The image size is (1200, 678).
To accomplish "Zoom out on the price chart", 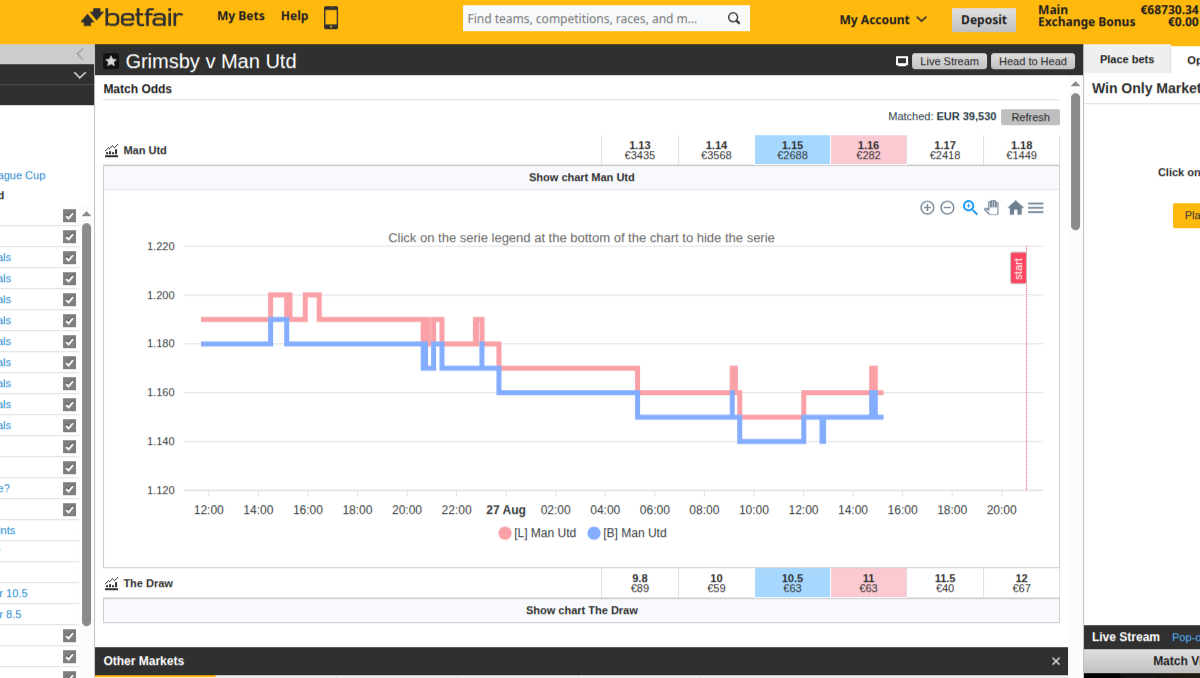I will [x=947, y=208].
